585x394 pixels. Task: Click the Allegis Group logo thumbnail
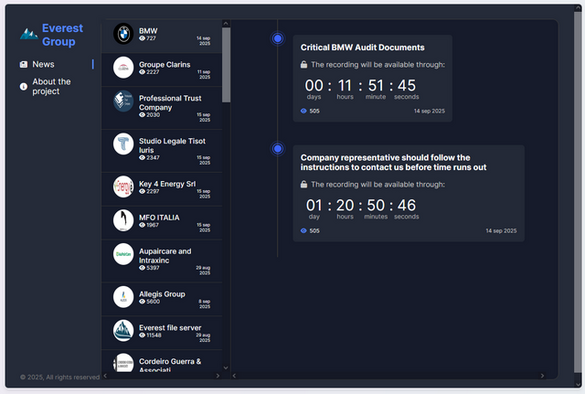pyautogui.click(x=123, y=297)
